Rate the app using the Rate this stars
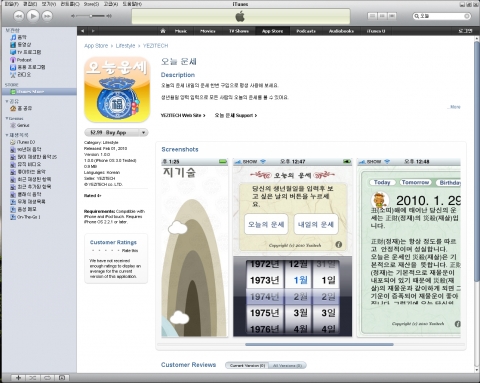Image resolution: width=480 pixels, height=383 pixels. click(105, 251)
